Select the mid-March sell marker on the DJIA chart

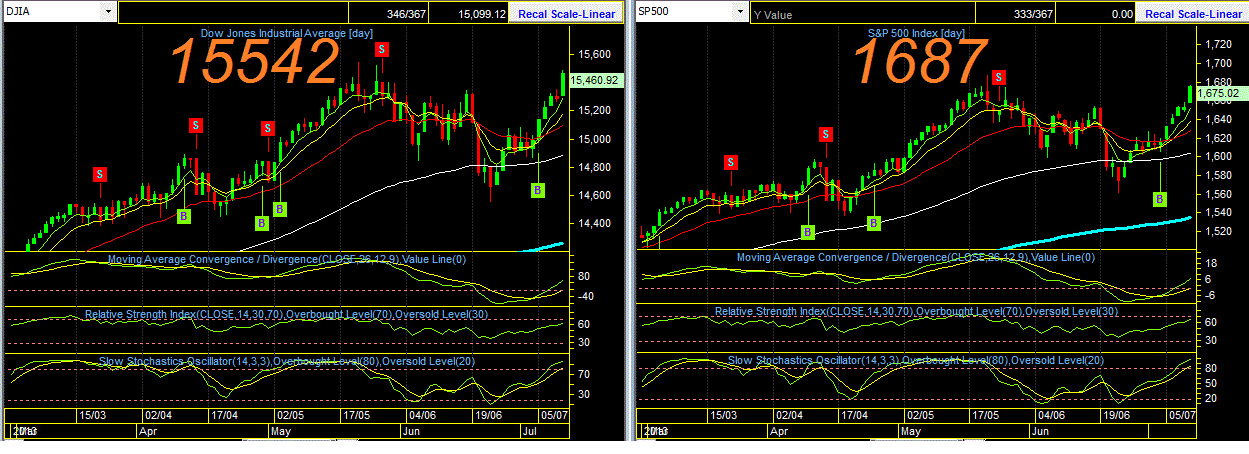[99, 174]
